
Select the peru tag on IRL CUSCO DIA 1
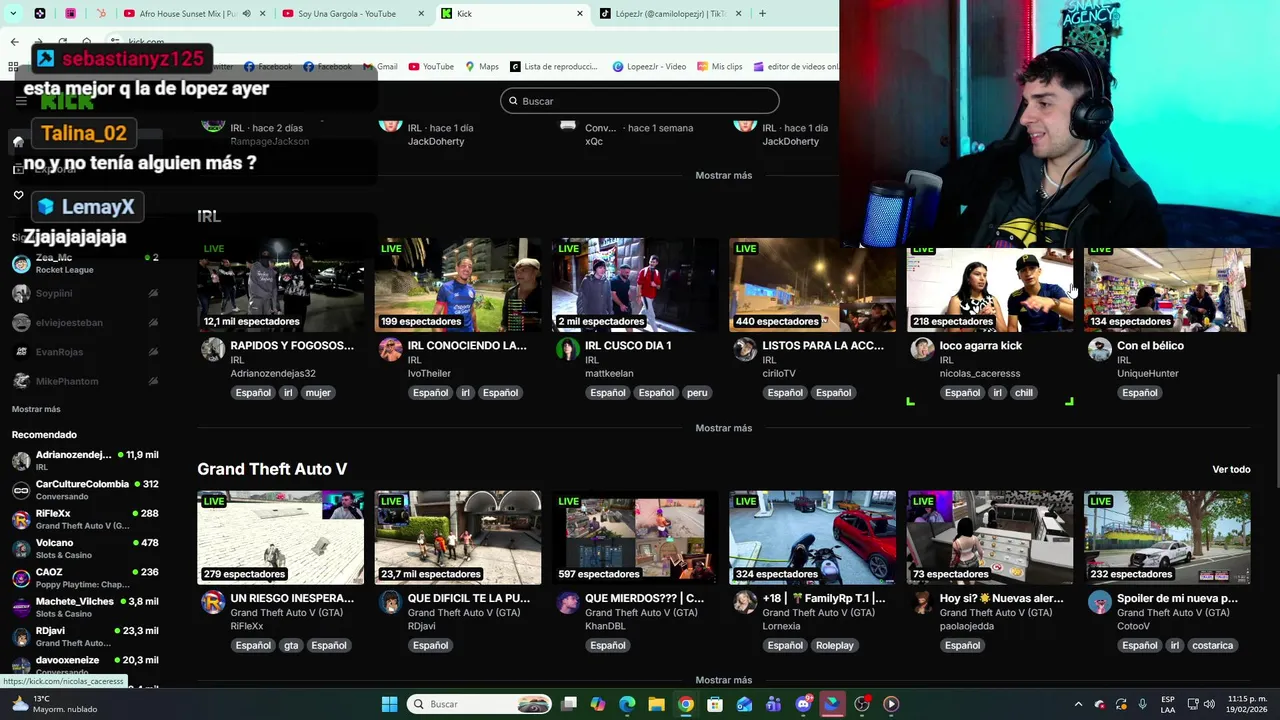point(697,393)
